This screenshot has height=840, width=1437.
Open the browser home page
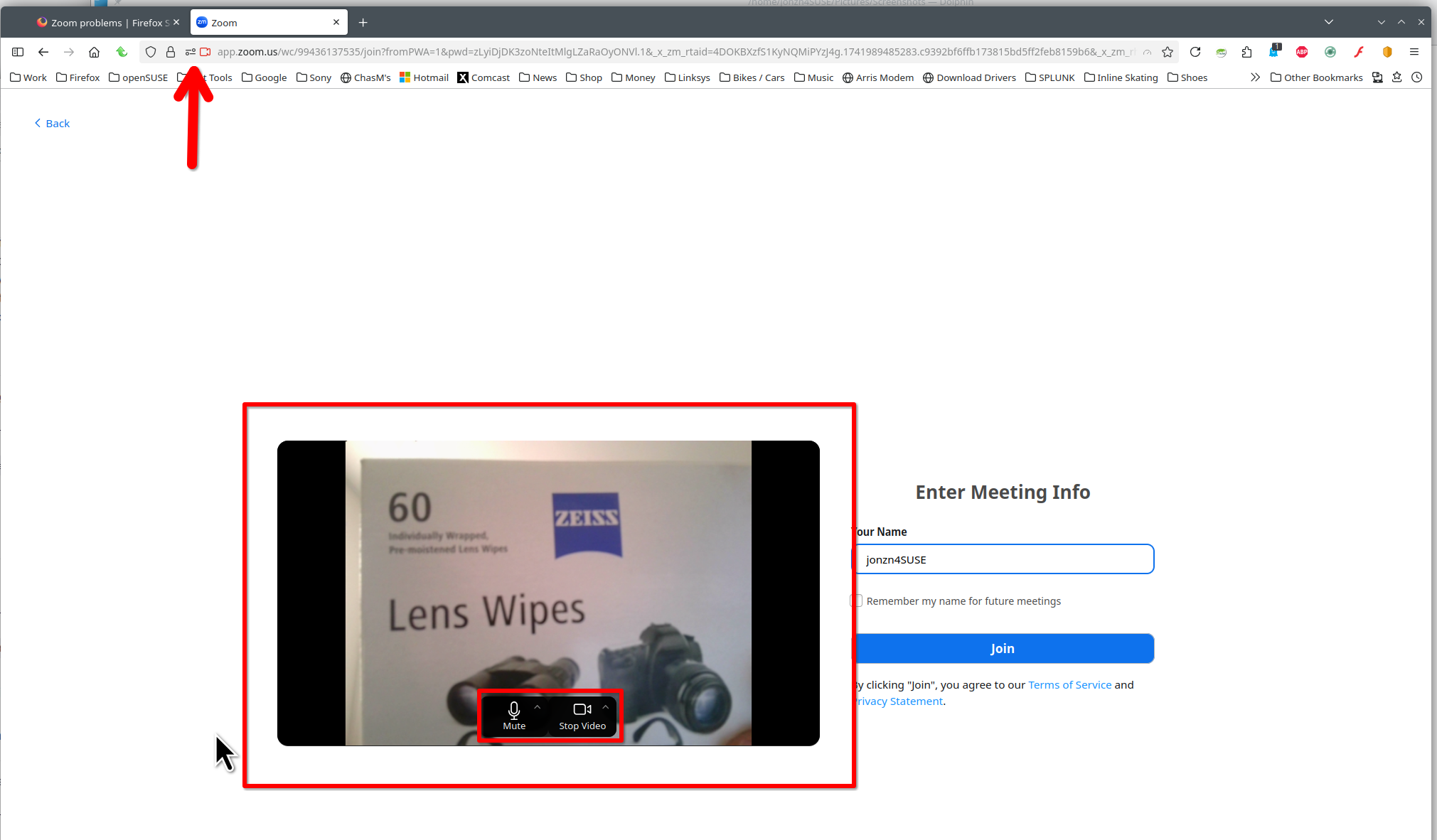tap(94, 52)
